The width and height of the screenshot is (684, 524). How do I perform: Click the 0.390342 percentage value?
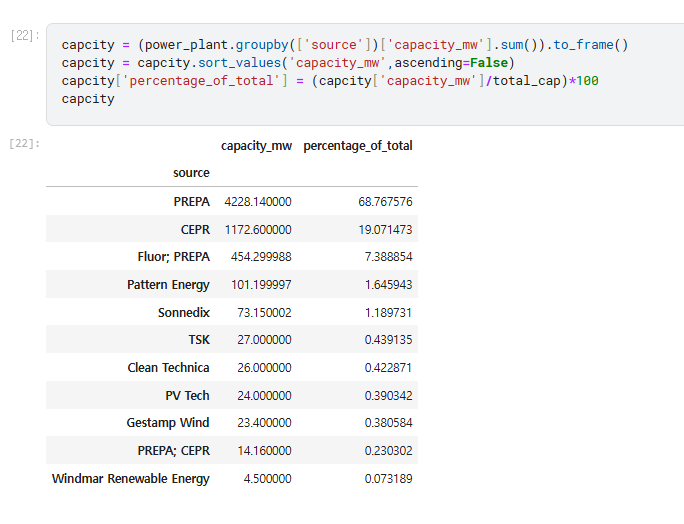click(388, 395)
